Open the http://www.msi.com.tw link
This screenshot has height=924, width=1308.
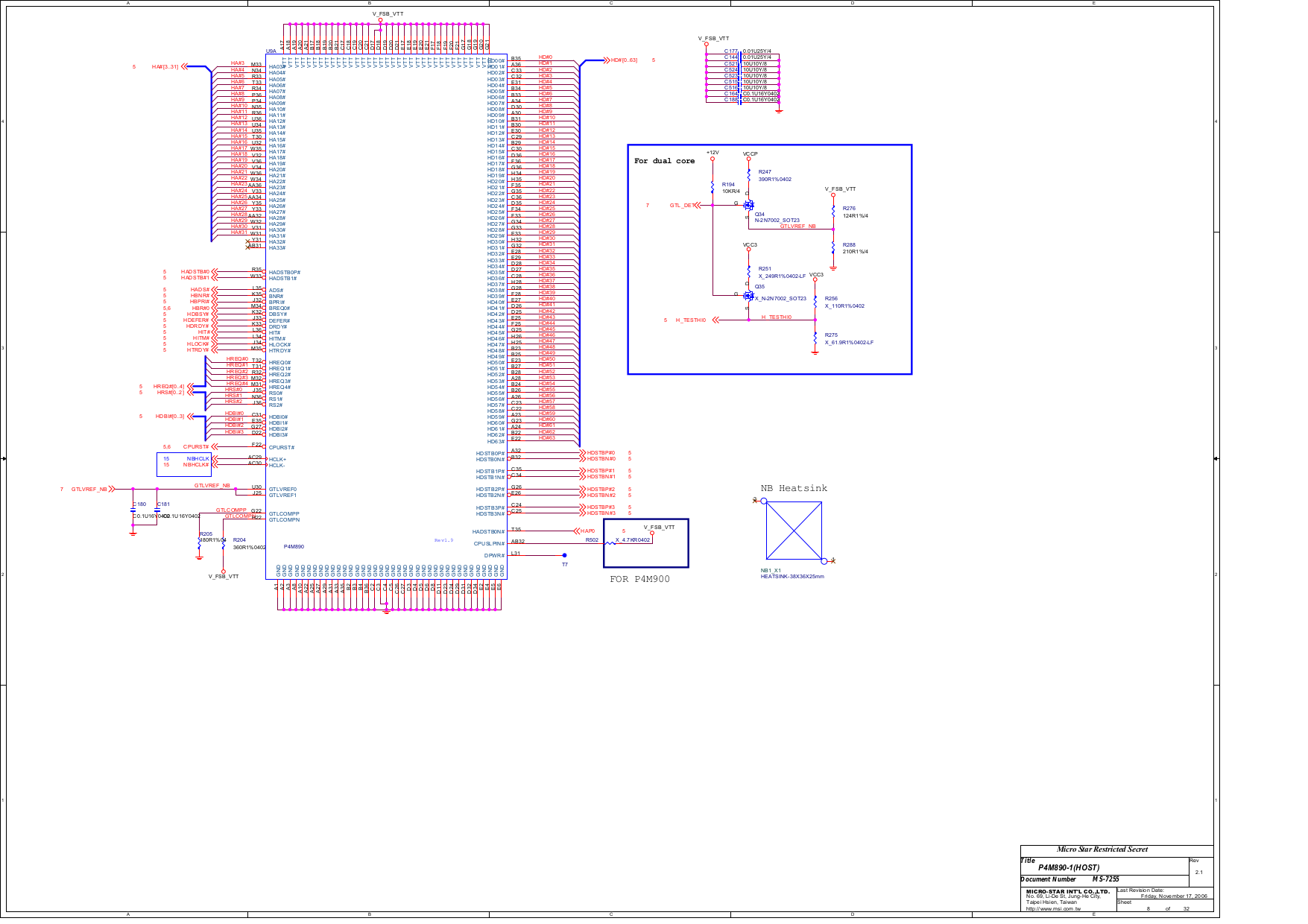pyautogui.click(x=1053, y=909)
